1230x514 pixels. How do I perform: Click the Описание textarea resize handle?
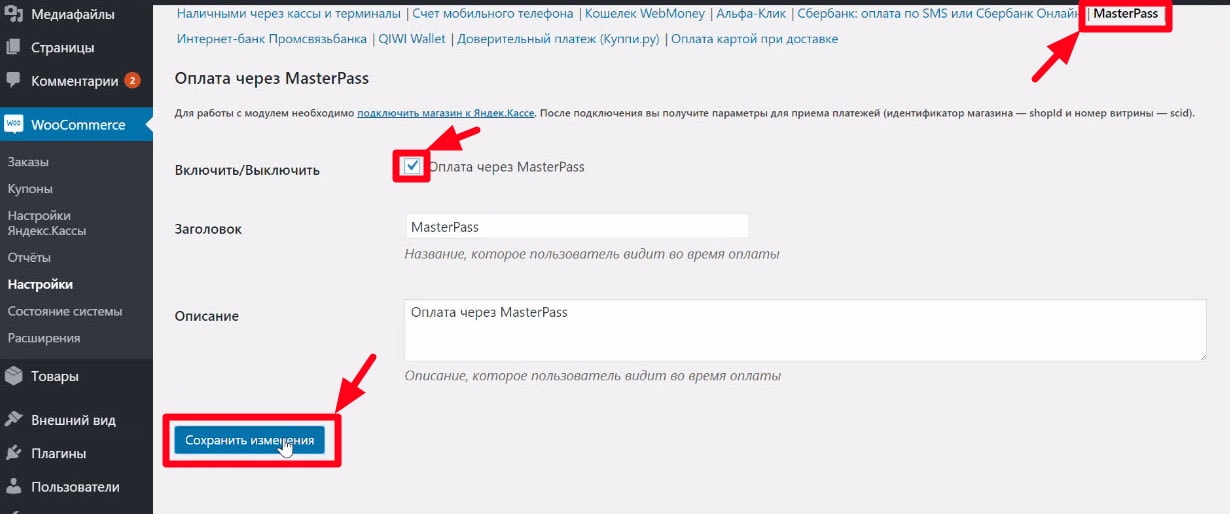pyautogui.click(x=1200, y=354)
